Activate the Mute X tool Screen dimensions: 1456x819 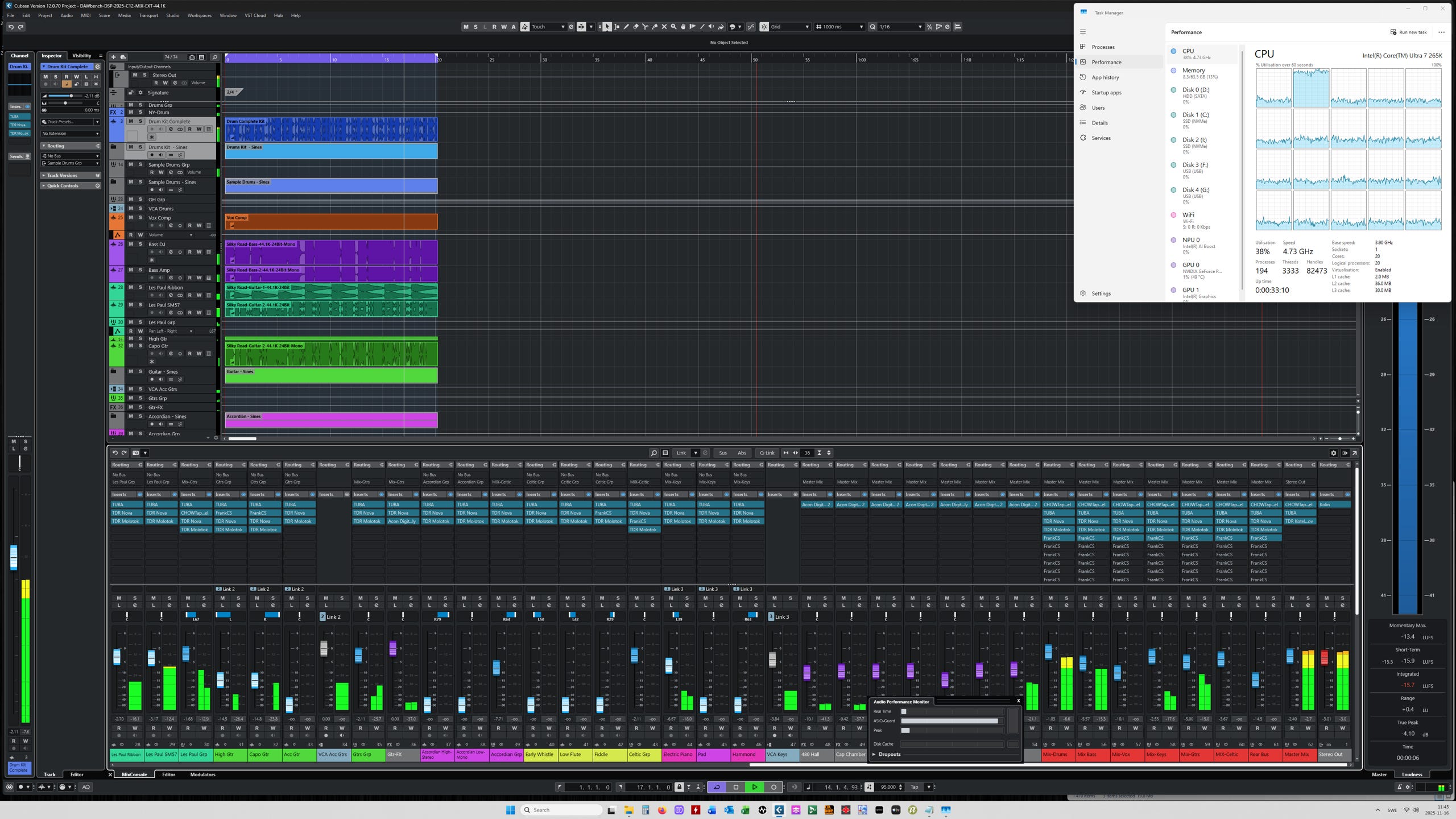(x=664, y=27)
